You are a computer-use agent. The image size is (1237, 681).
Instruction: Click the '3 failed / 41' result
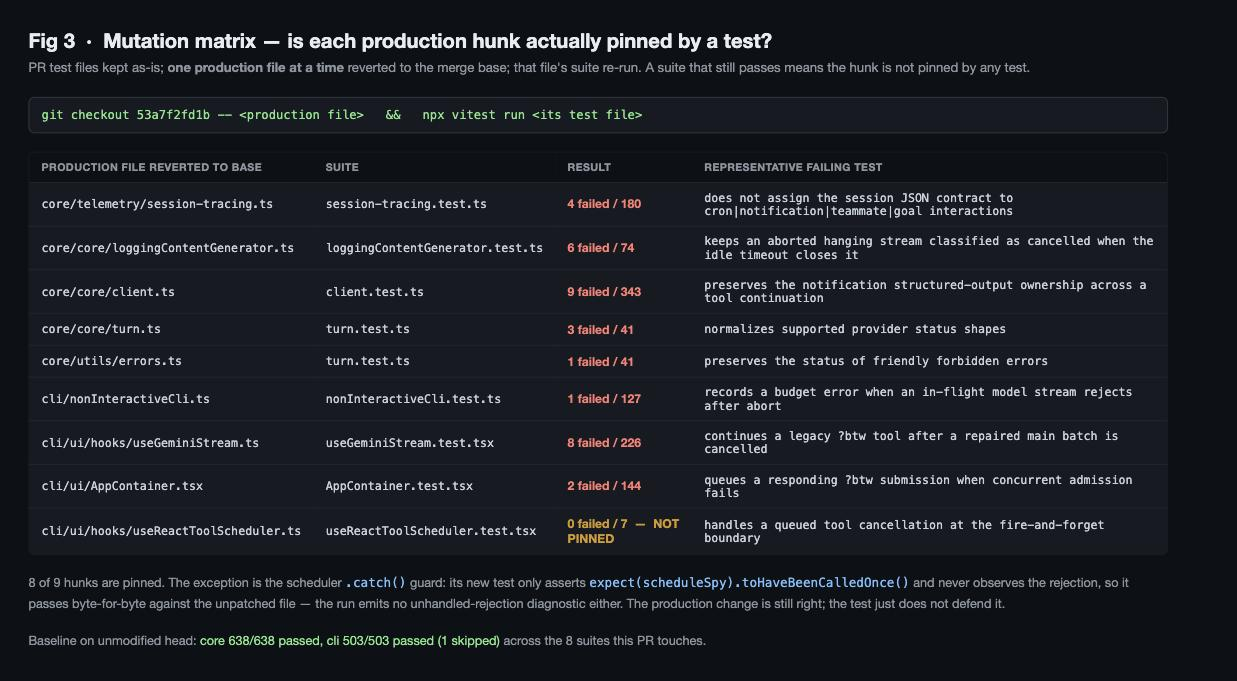tap(600, 330)
